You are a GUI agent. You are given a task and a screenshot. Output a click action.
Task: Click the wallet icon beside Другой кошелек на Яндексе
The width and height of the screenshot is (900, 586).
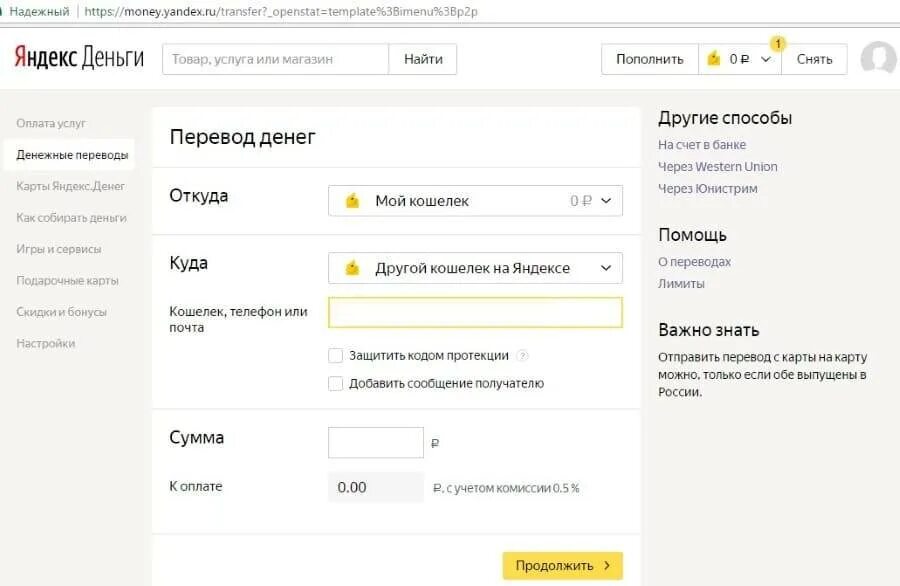click(352, 268)
